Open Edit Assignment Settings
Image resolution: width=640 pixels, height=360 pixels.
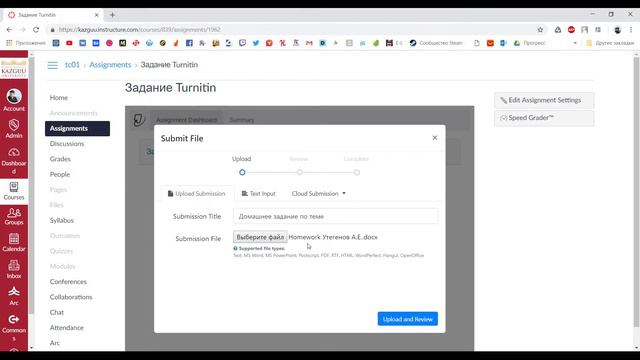(544, 100)
